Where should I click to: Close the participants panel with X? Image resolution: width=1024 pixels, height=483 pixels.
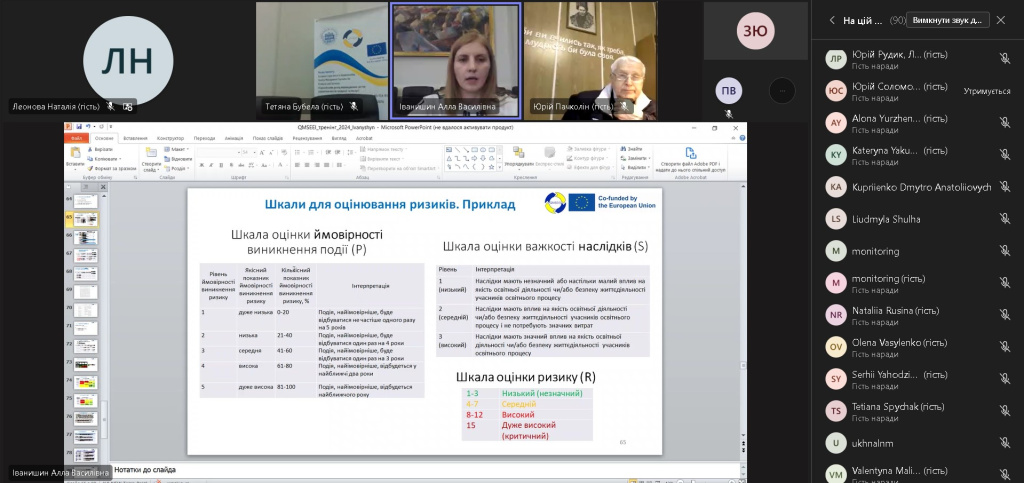[x=1001, y=20]
